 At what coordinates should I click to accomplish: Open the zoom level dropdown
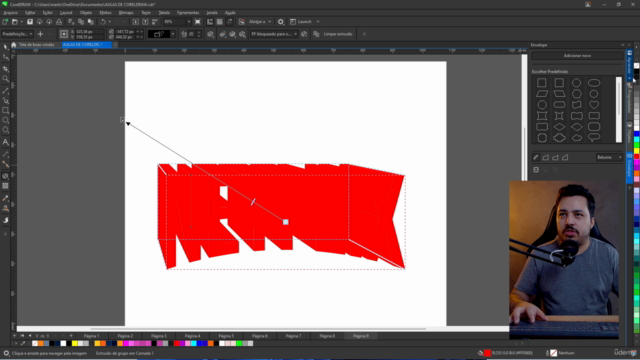(189, 22)
